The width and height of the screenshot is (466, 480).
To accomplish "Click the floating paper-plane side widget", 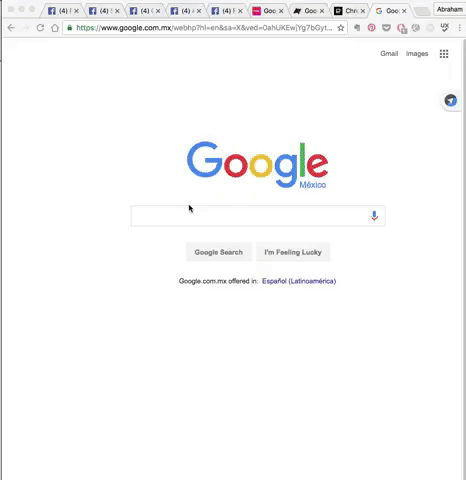I will pyautogui.click(x=451, y=100).
